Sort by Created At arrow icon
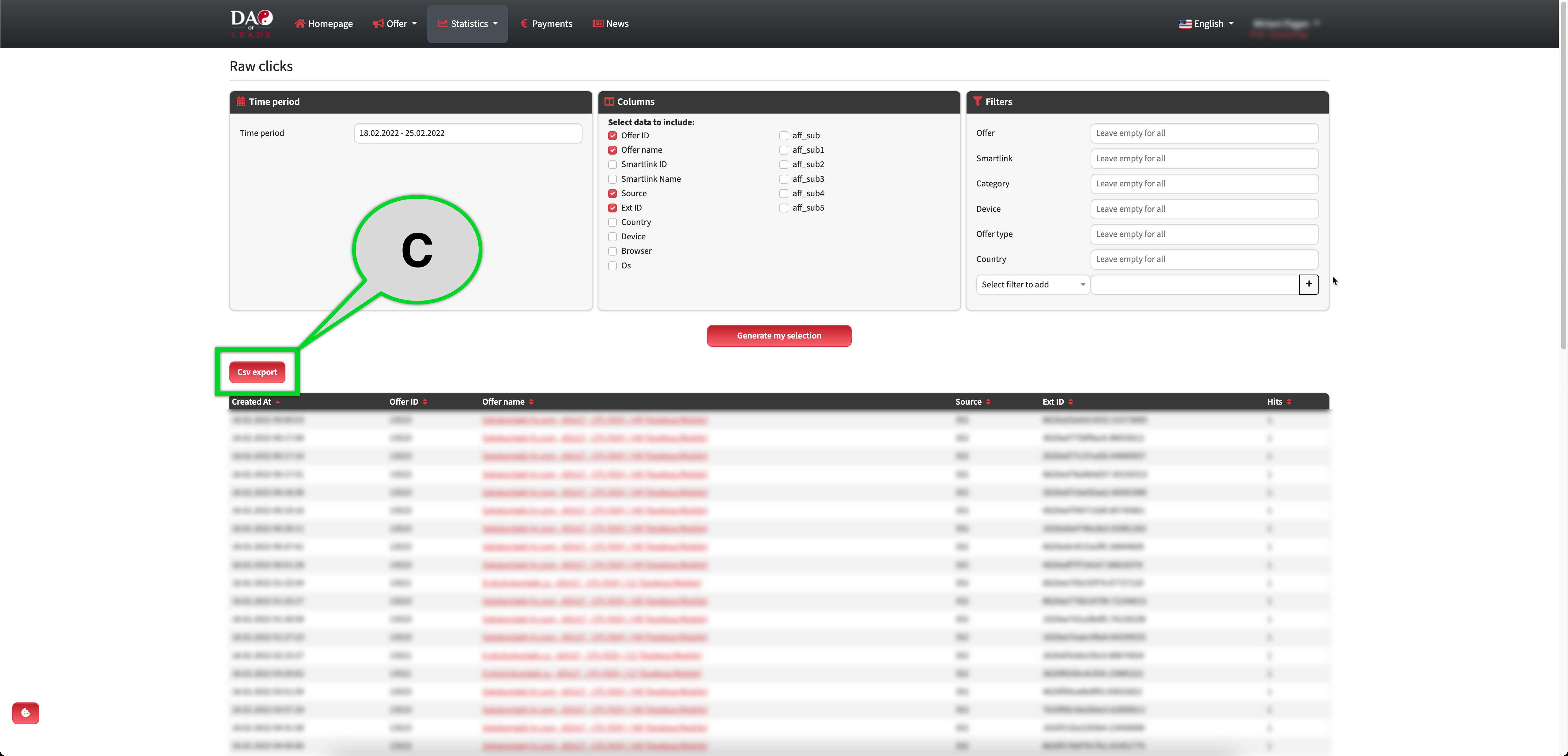 point(278,402)
